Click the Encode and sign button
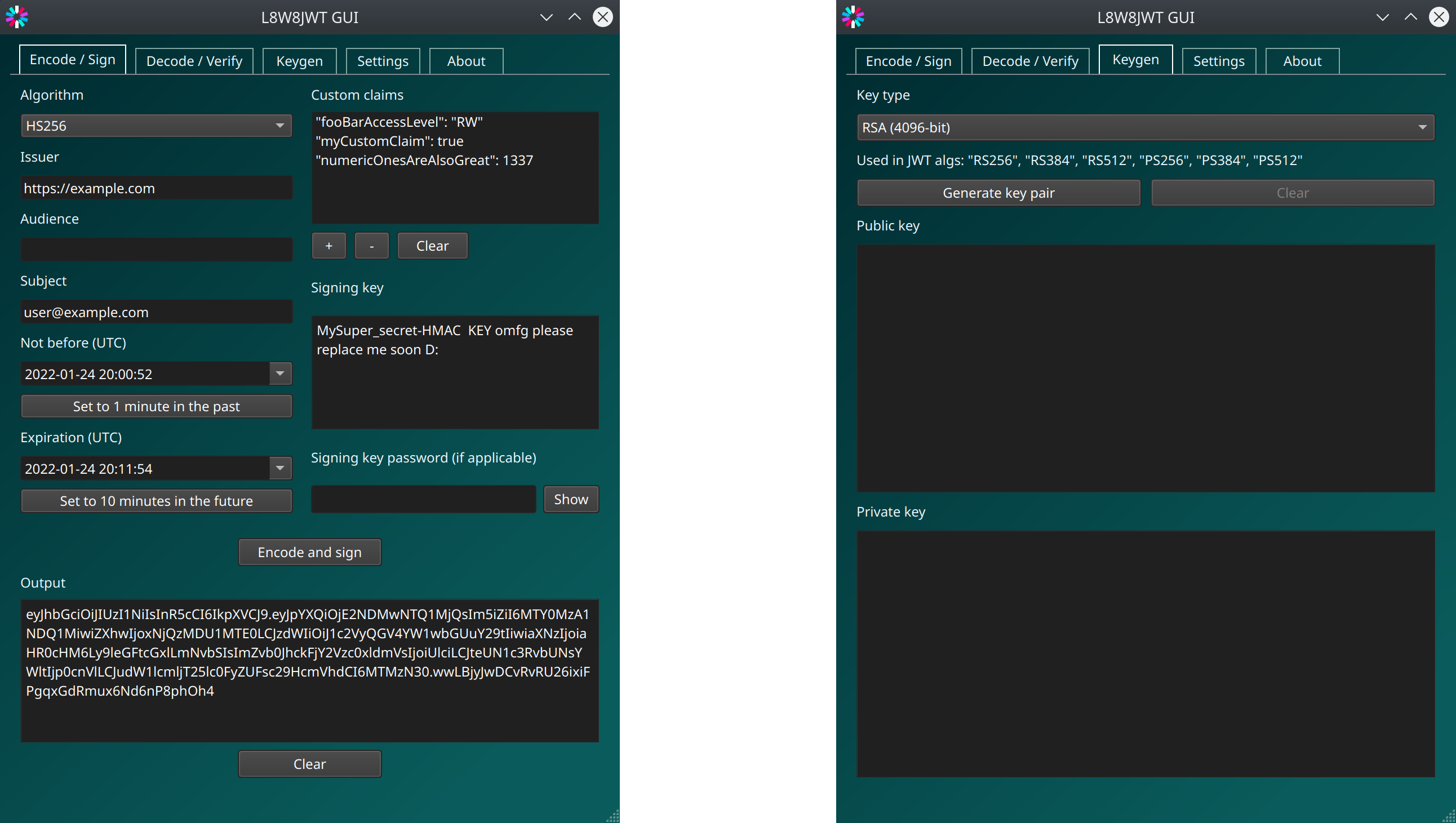 pyautogui.click(x=309, y=552)
